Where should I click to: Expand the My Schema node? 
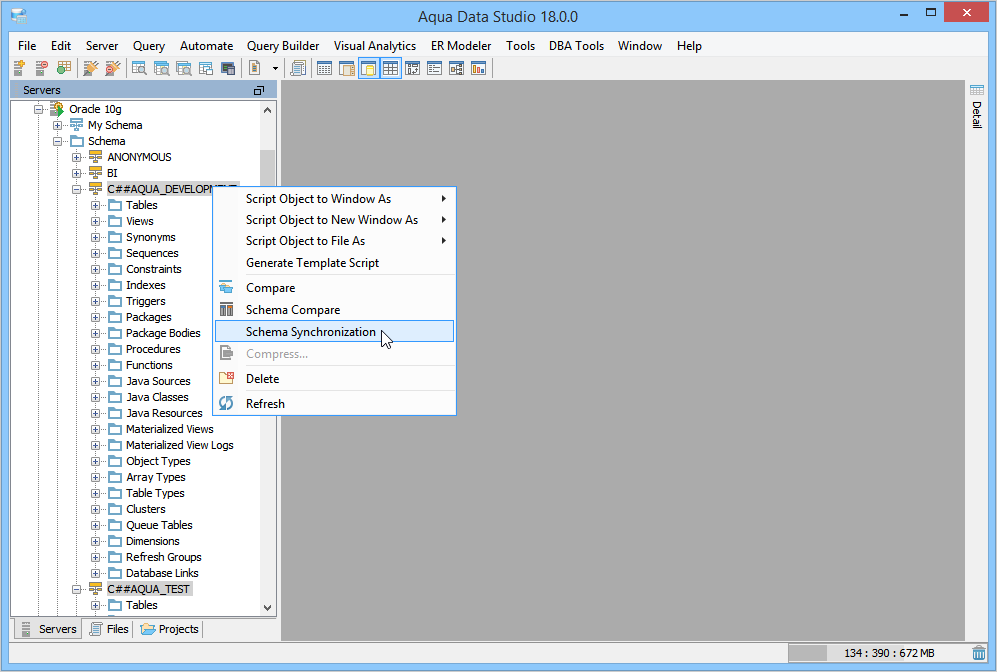tap(57, 125)
